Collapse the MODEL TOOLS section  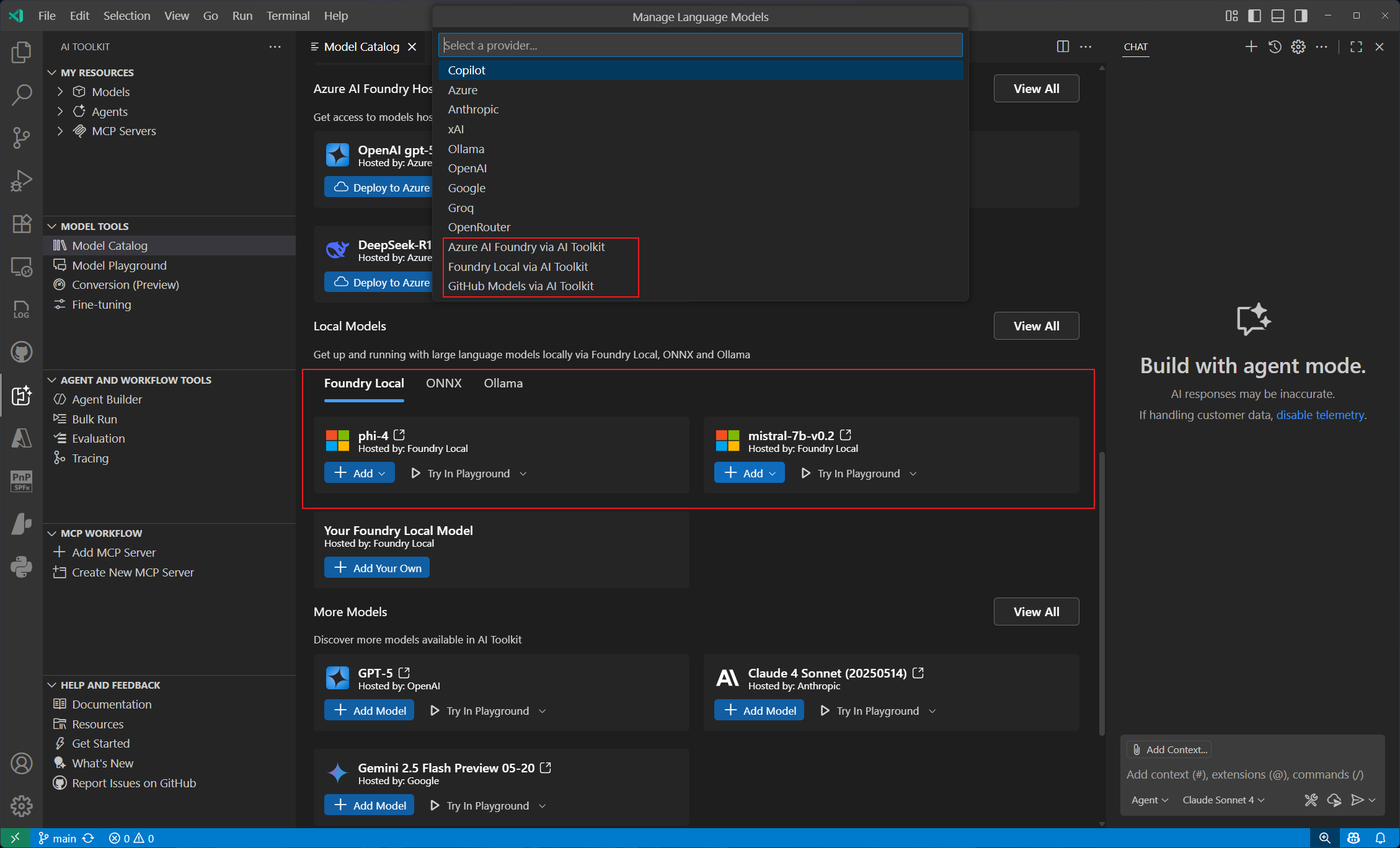52,226
